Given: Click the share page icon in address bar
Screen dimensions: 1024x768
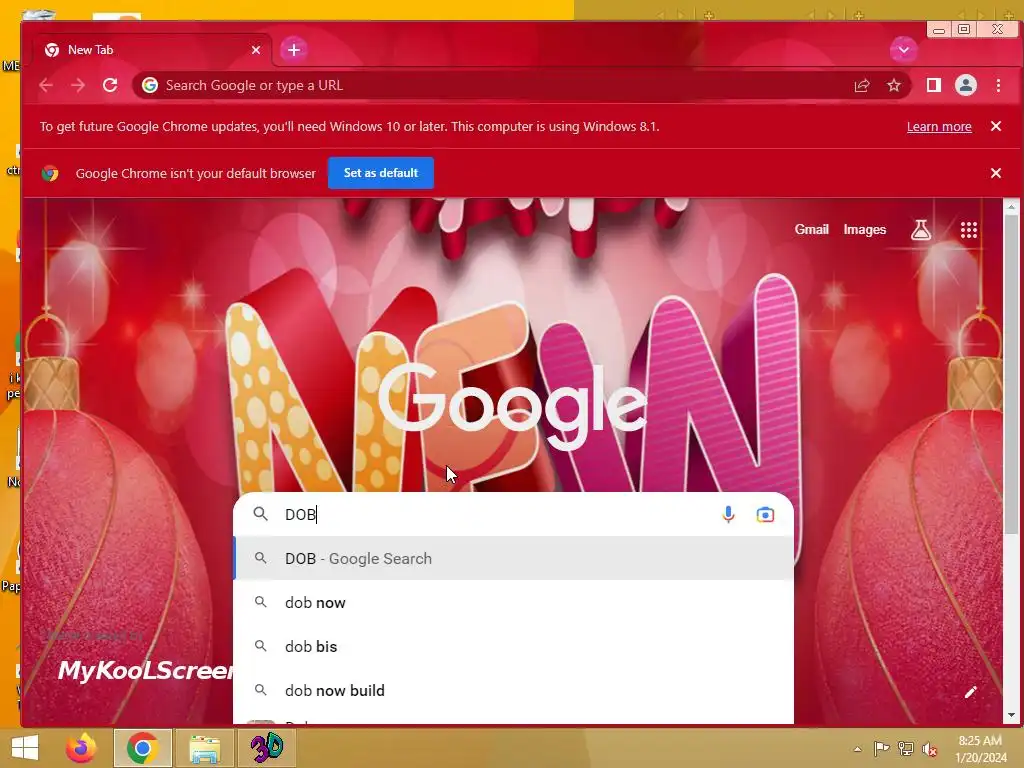Looking at the screenshot, I should point(861,86).
